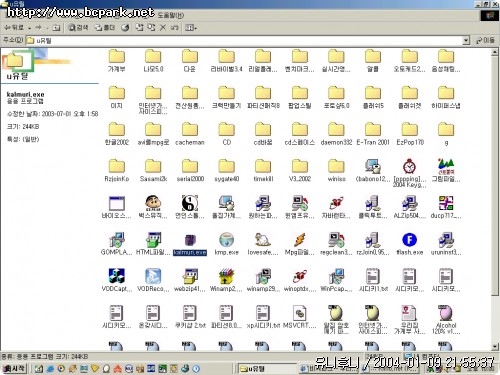The width and height of the screenshot is (500, 375).
Task: Select the VODReco file icon
Action: point(153,277)
